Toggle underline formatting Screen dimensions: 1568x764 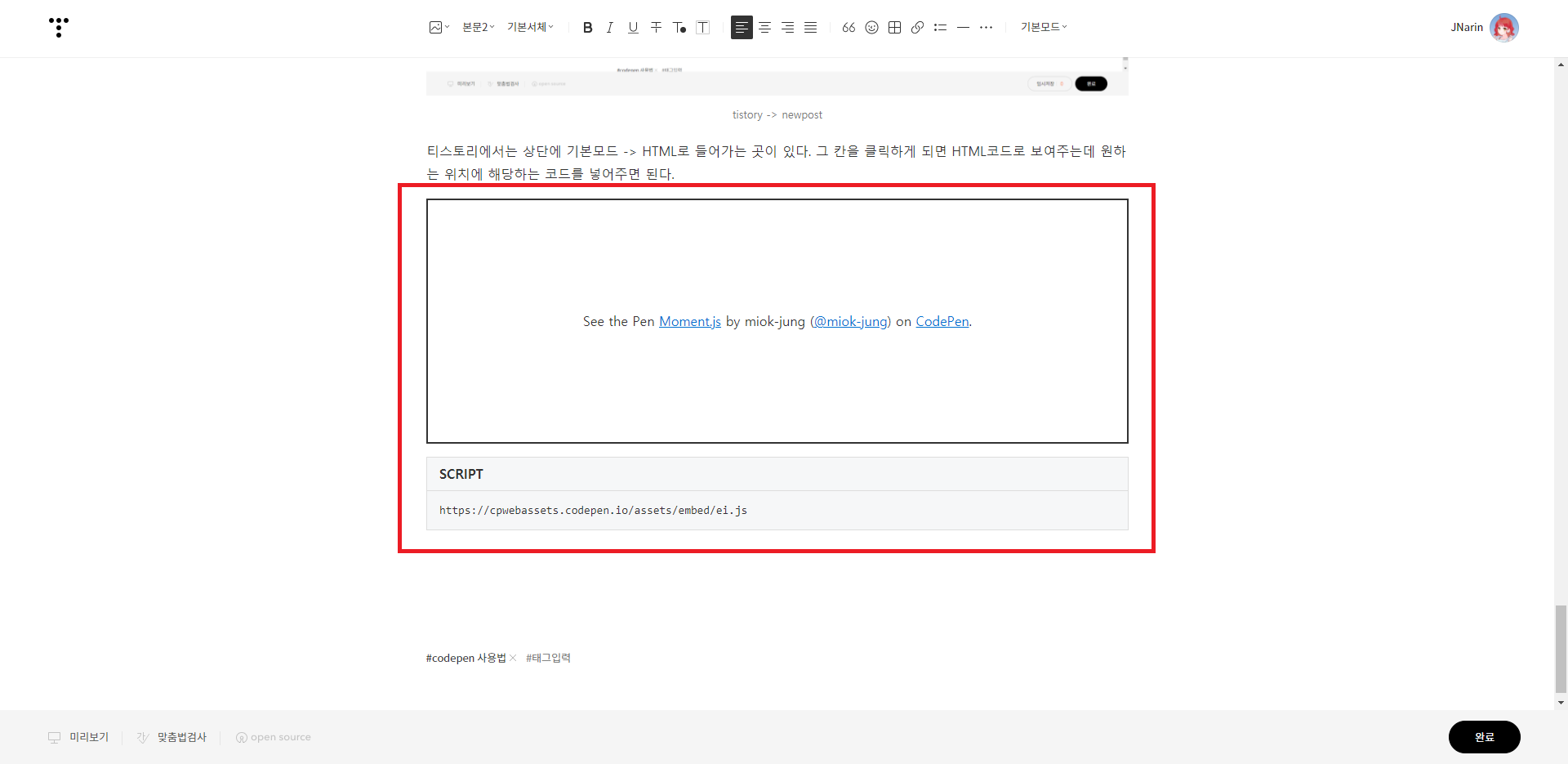[x=633, y=27]
